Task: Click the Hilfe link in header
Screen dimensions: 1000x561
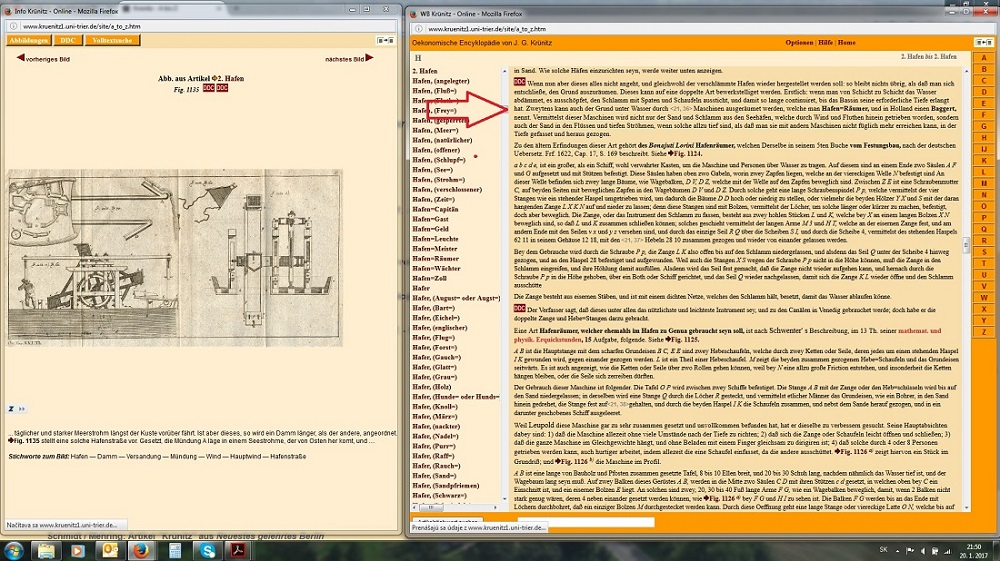Action: click(825, 43)
